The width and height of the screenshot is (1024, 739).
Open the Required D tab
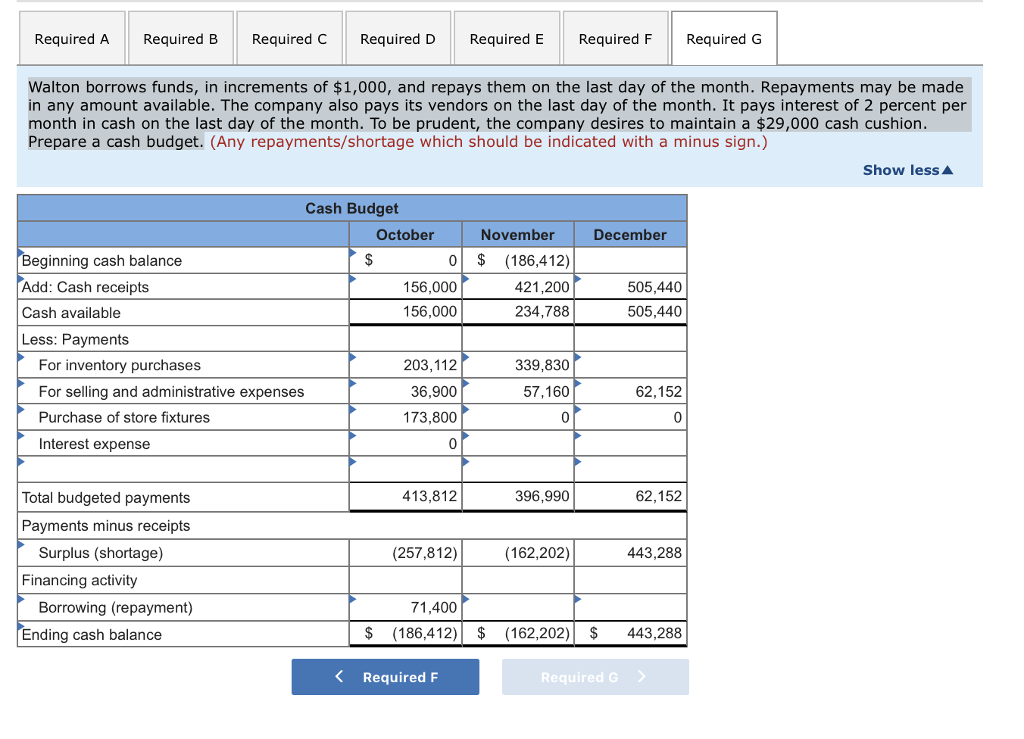[x=398, y=39]
